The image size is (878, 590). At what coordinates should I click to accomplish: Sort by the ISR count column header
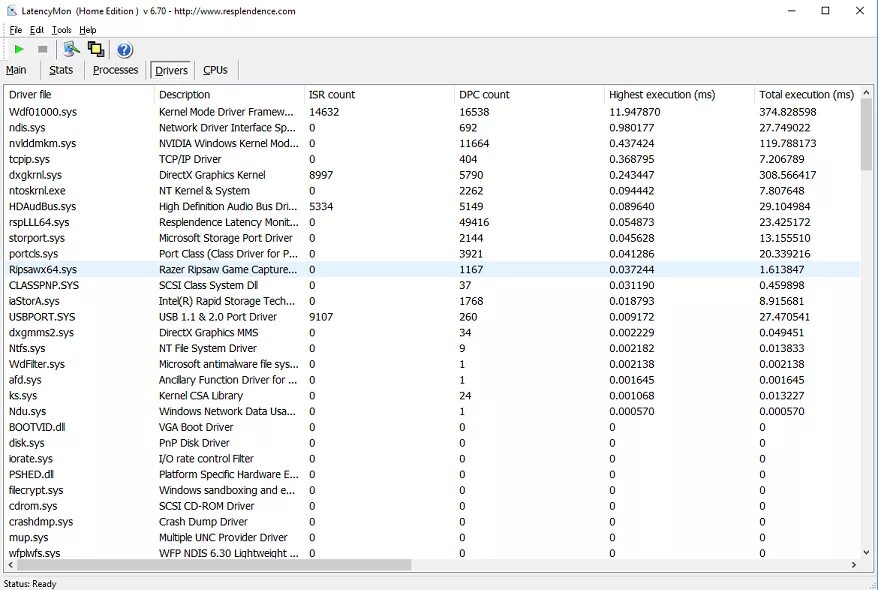(x=379, y=95)
